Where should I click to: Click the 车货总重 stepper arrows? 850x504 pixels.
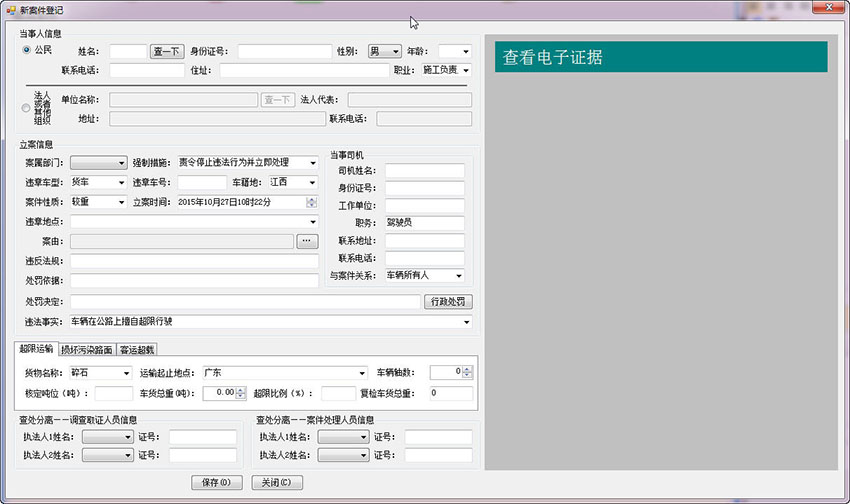tap(241, 393)
